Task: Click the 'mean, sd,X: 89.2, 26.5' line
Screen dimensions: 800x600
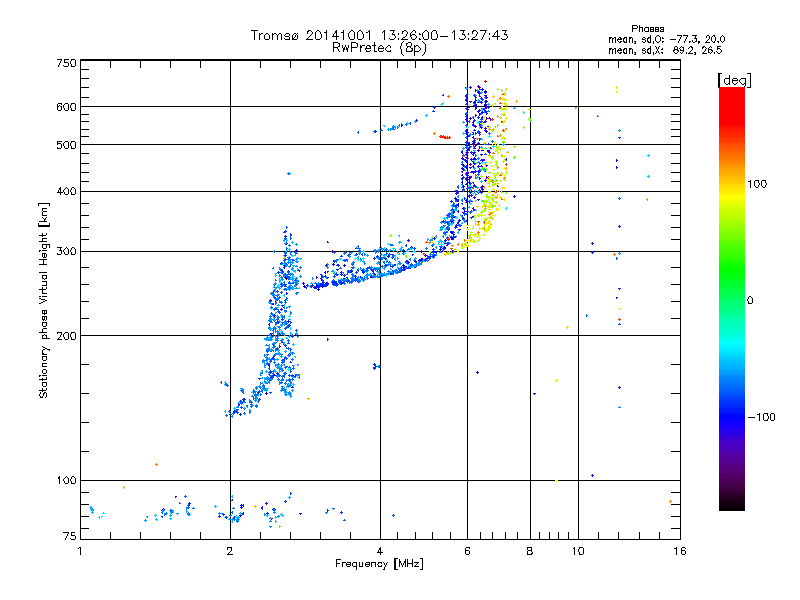Action: [x=665, y=50]
